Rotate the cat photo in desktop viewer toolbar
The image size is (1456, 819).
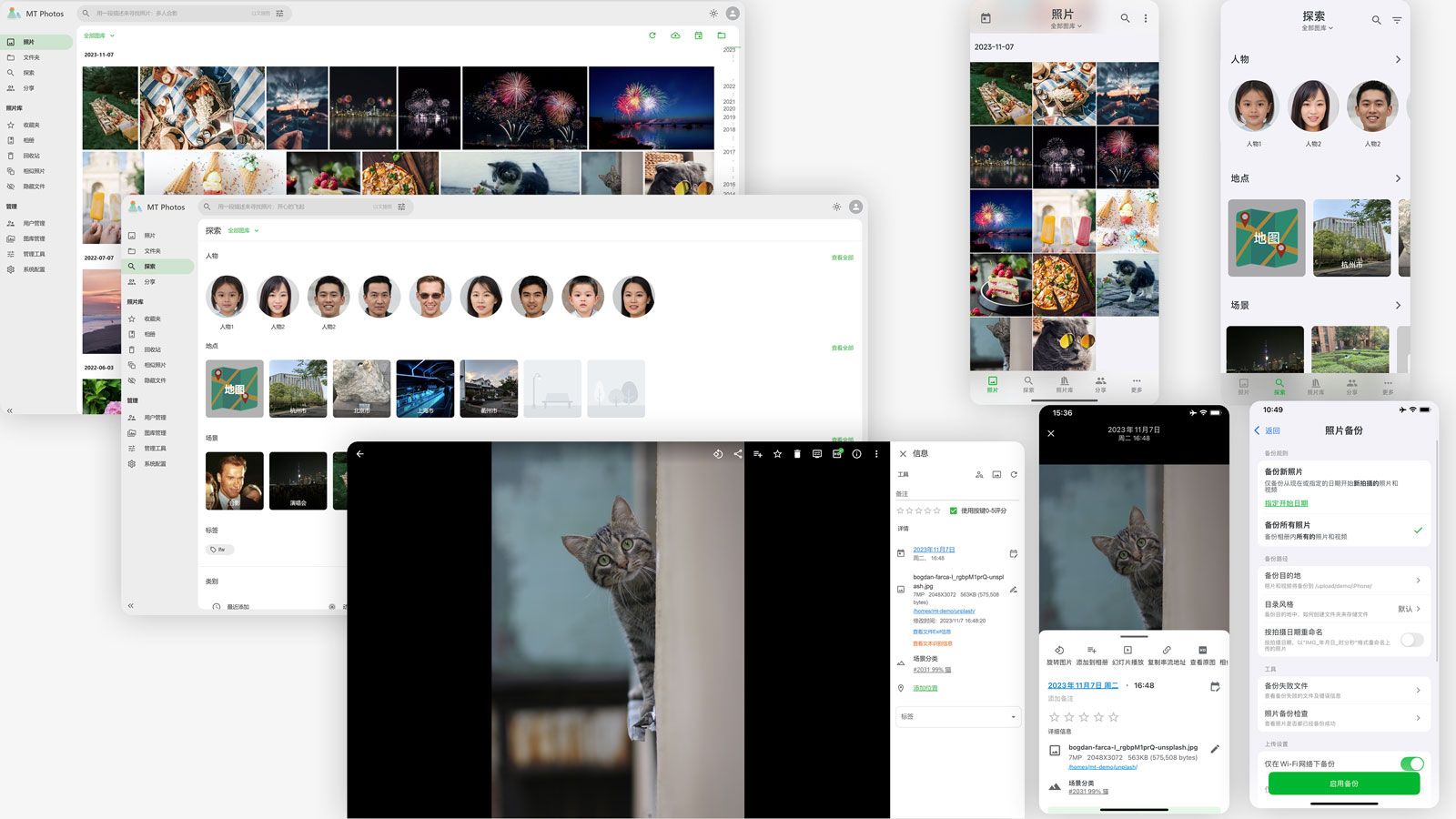pyautogui.click(x=718, y=453)
